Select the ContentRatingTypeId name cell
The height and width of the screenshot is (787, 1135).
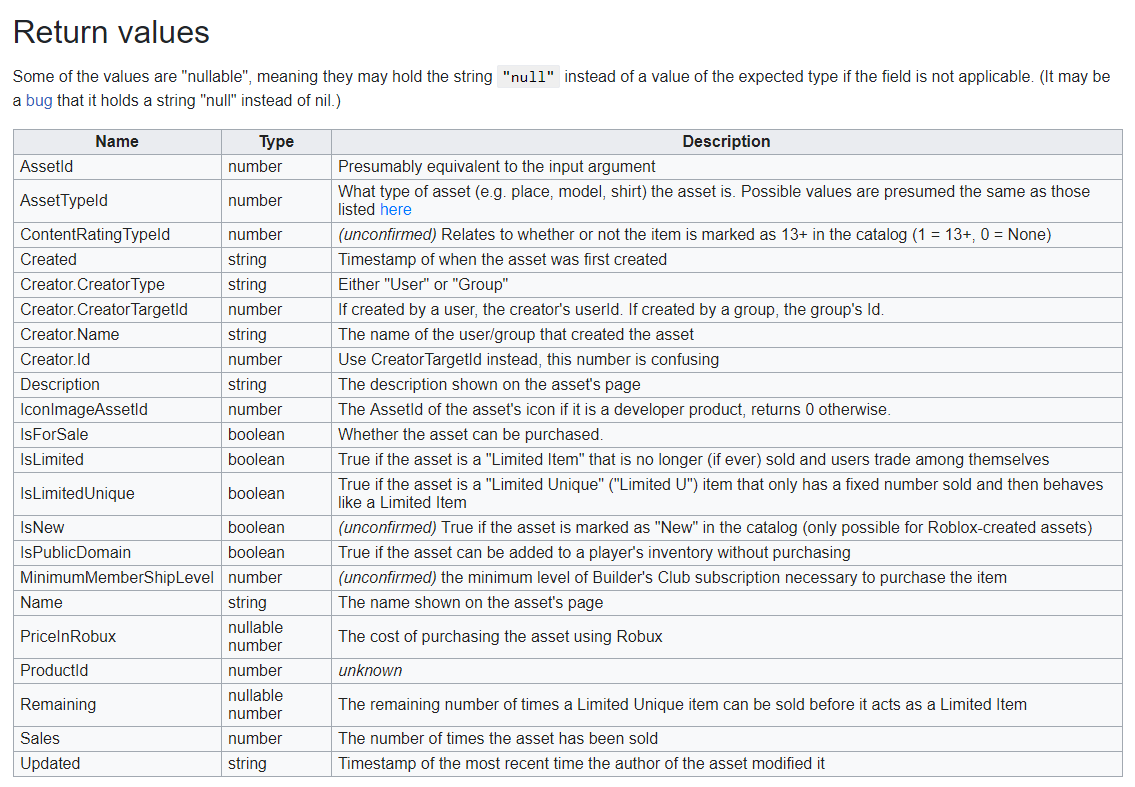95,235
